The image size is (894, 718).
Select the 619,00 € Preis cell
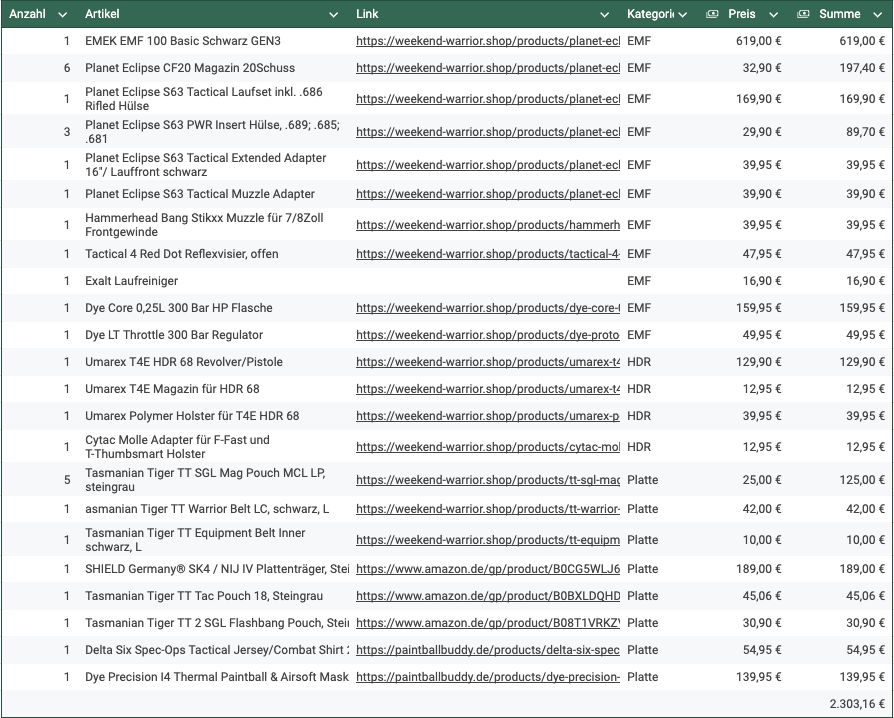[x=757, y=41]
